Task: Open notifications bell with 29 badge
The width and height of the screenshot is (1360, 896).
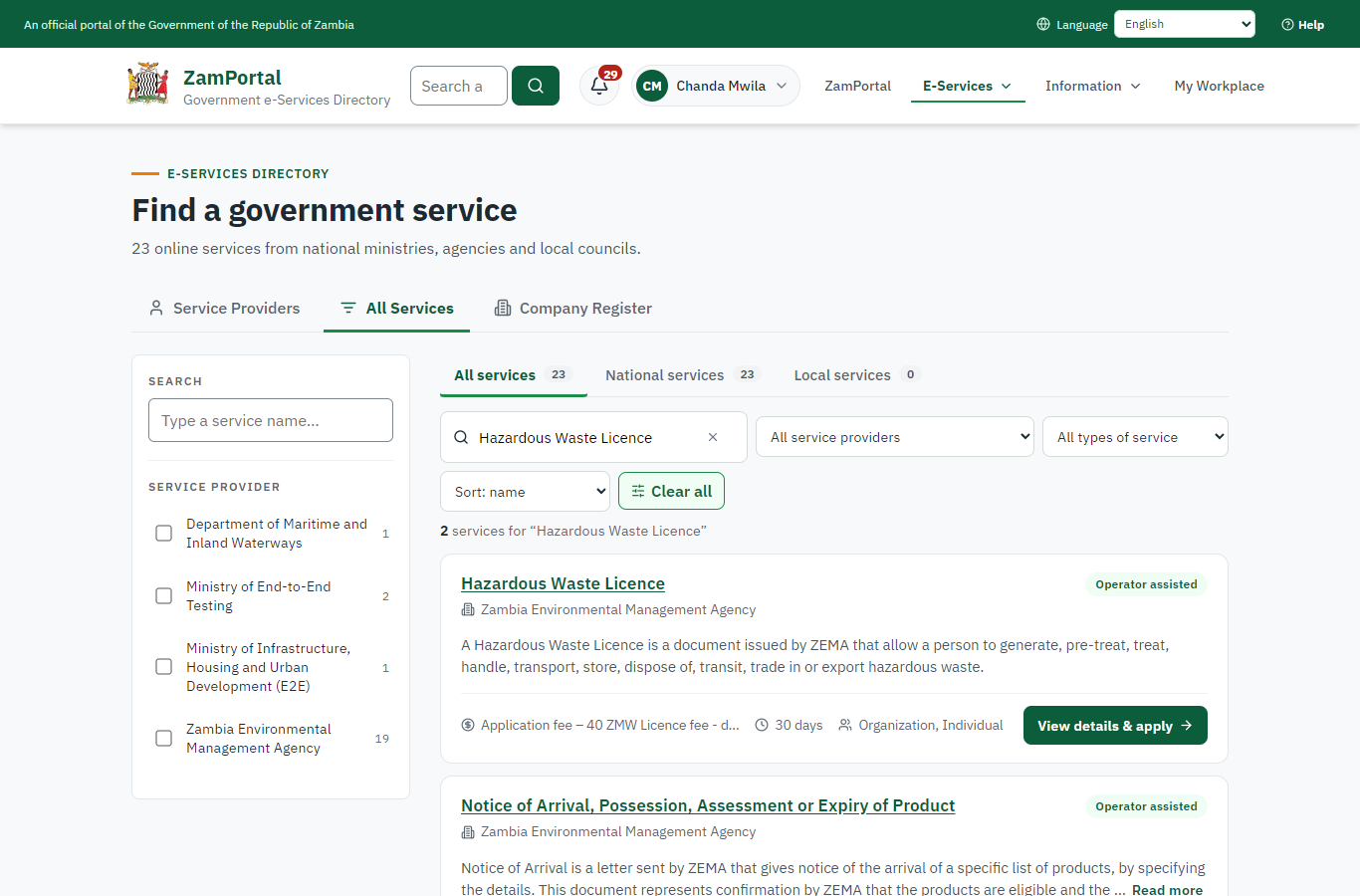Action: click(x=599, y=86)
